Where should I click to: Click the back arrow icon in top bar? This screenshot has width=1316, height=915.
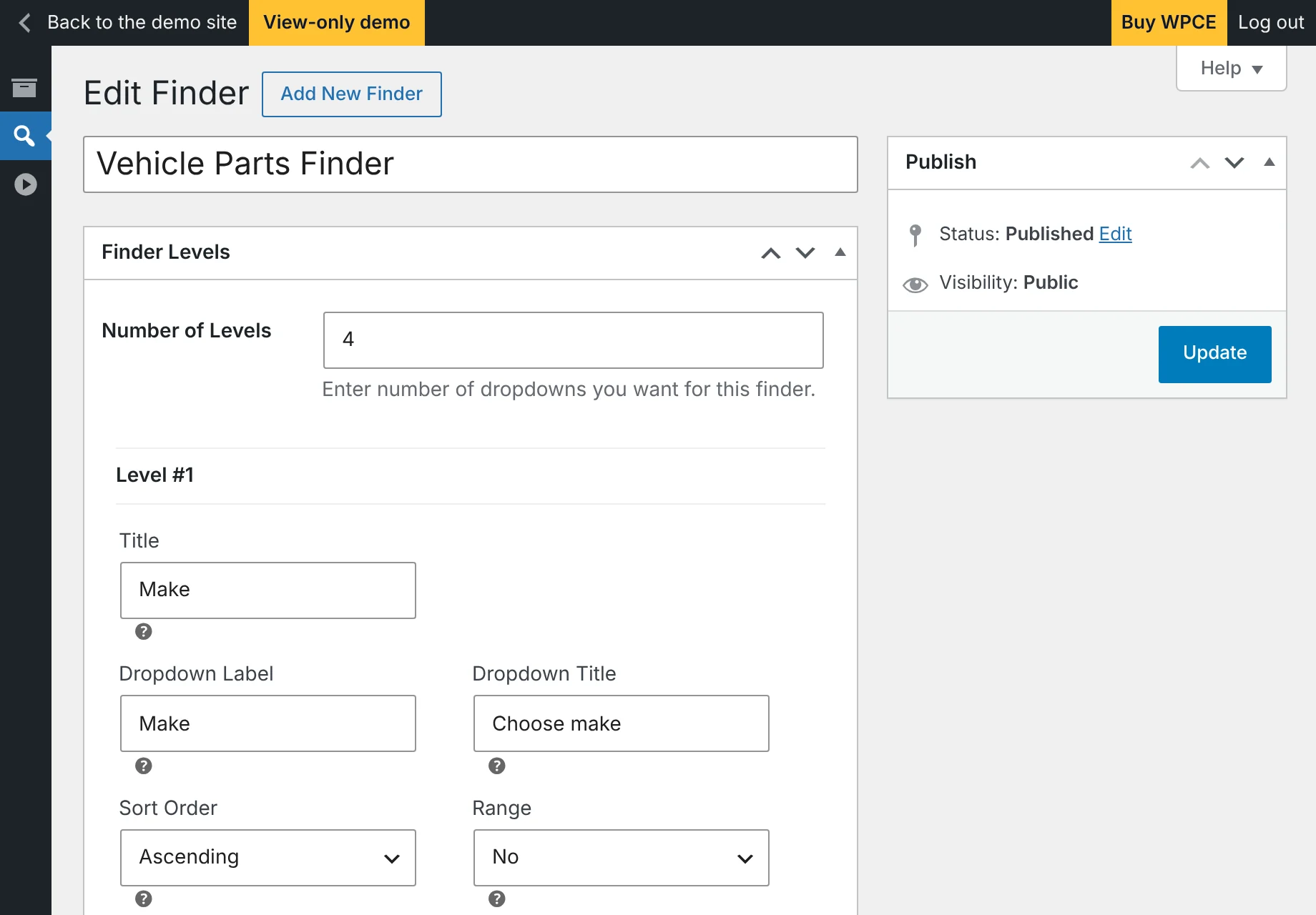tap(25, 23)
